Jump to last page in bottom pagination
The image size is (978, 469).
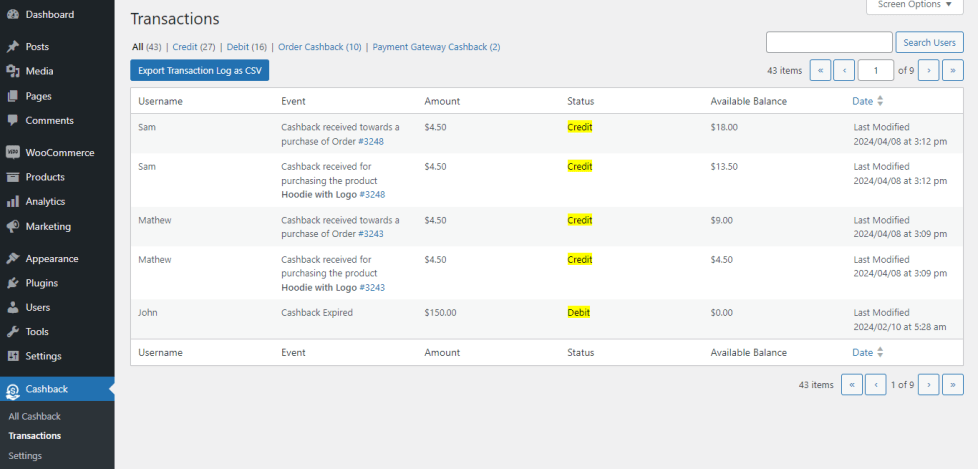[x=953, y=385]
